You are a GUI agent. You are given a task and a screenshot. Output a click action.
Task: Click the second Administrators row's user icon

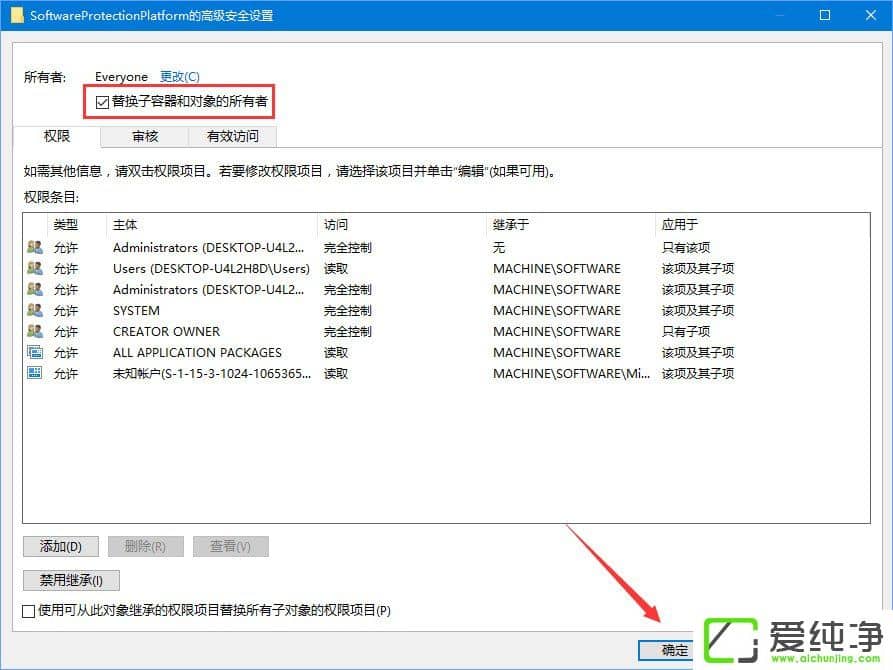(32, 289)
